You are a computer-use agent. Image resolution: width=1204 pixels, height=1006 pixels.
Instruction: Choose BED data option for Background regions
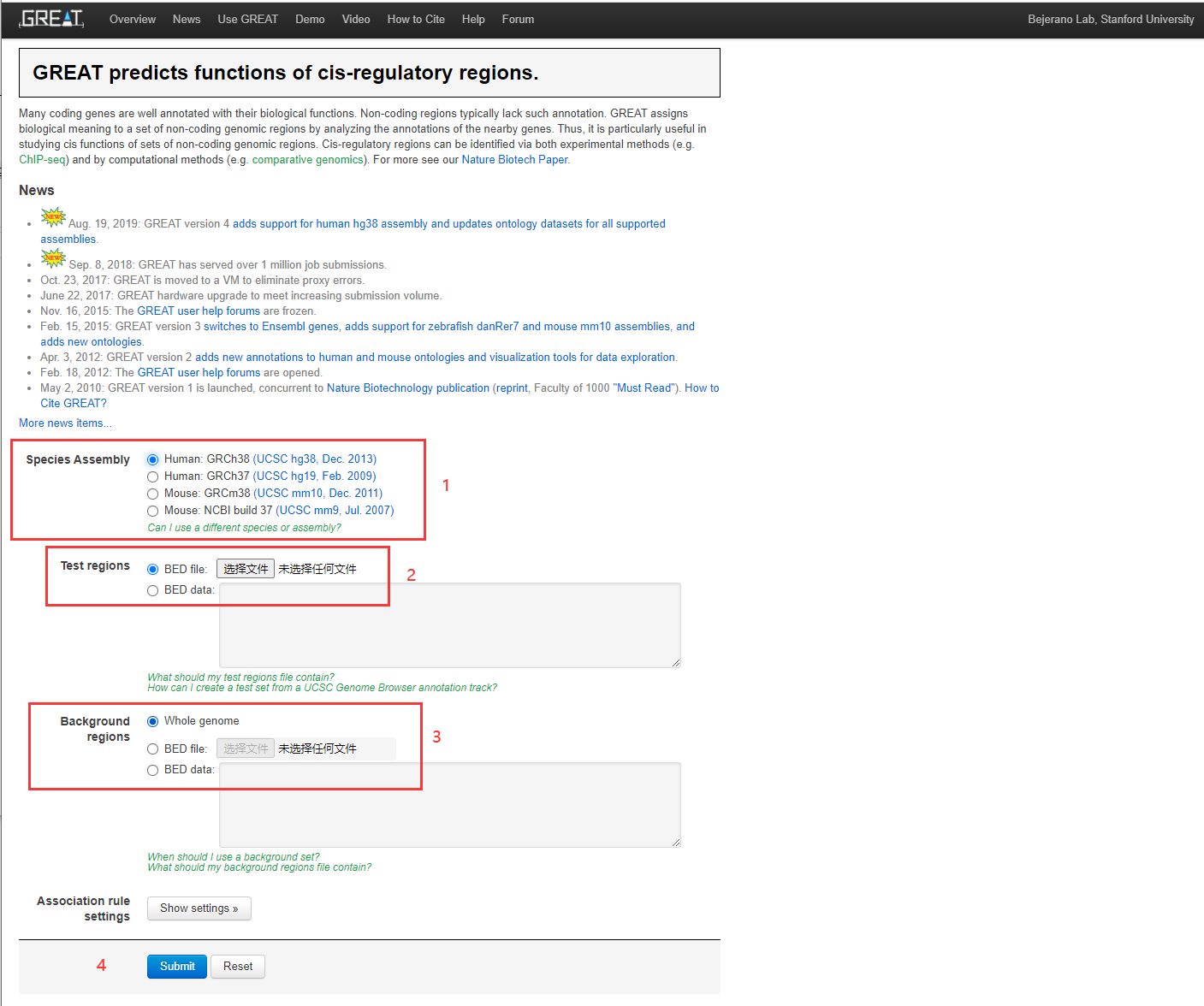click(152, 770)
